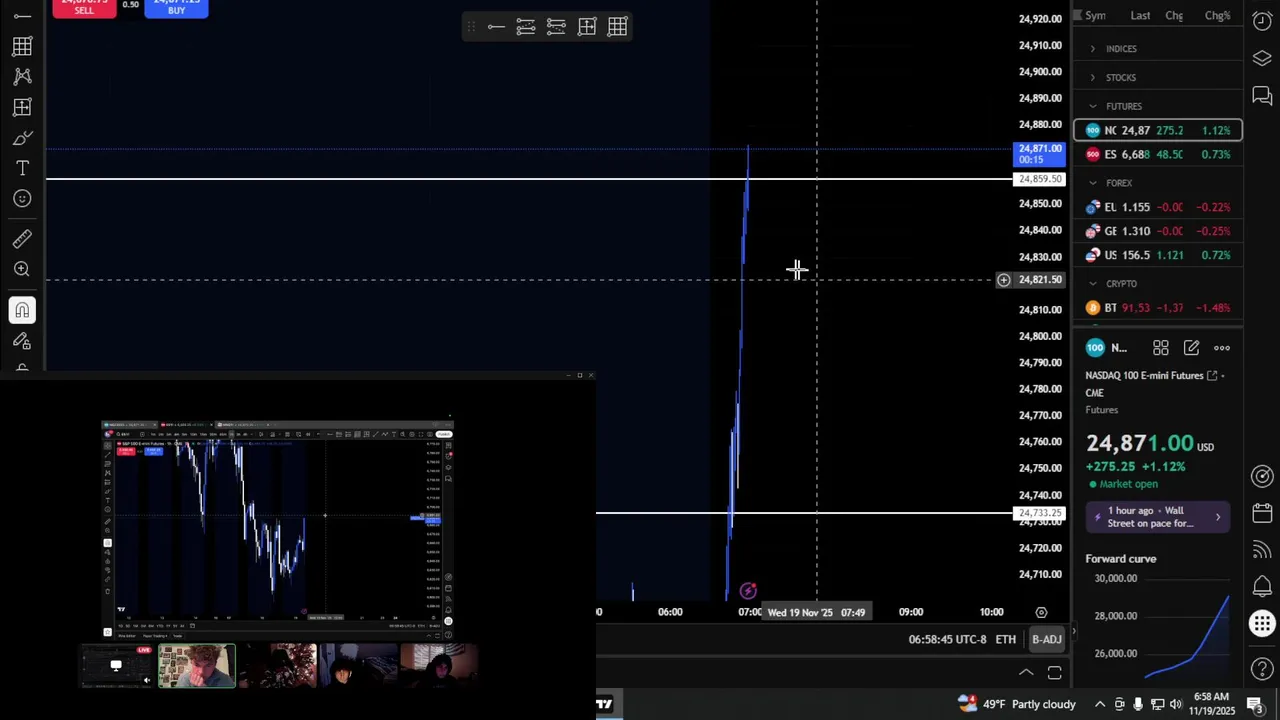1280x720 pixels.
Task: Open the chart time axis settings gear
Action: (1041, 612)
